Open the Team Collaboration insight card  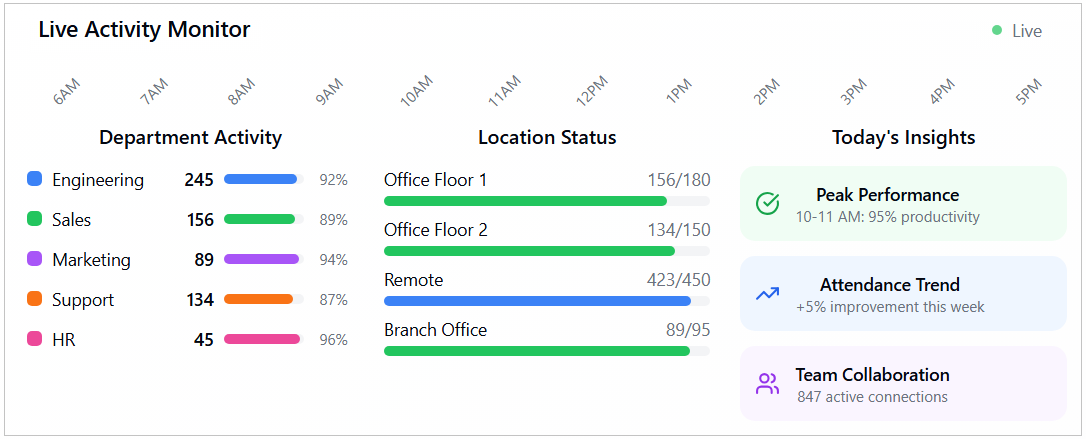903,384
